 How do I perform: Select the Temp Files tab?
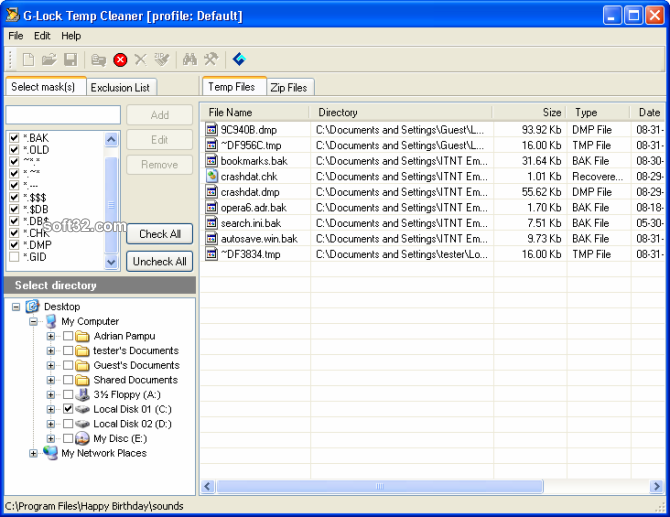[x=234, y=87]
